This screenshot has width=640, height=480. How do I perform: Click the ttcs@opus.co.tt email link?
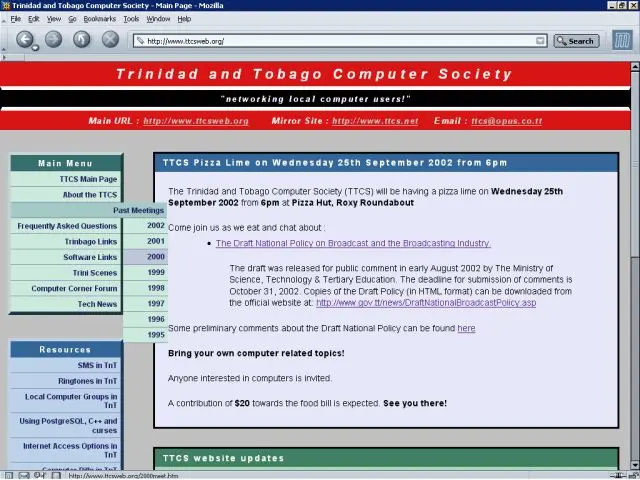coord(507,121)
